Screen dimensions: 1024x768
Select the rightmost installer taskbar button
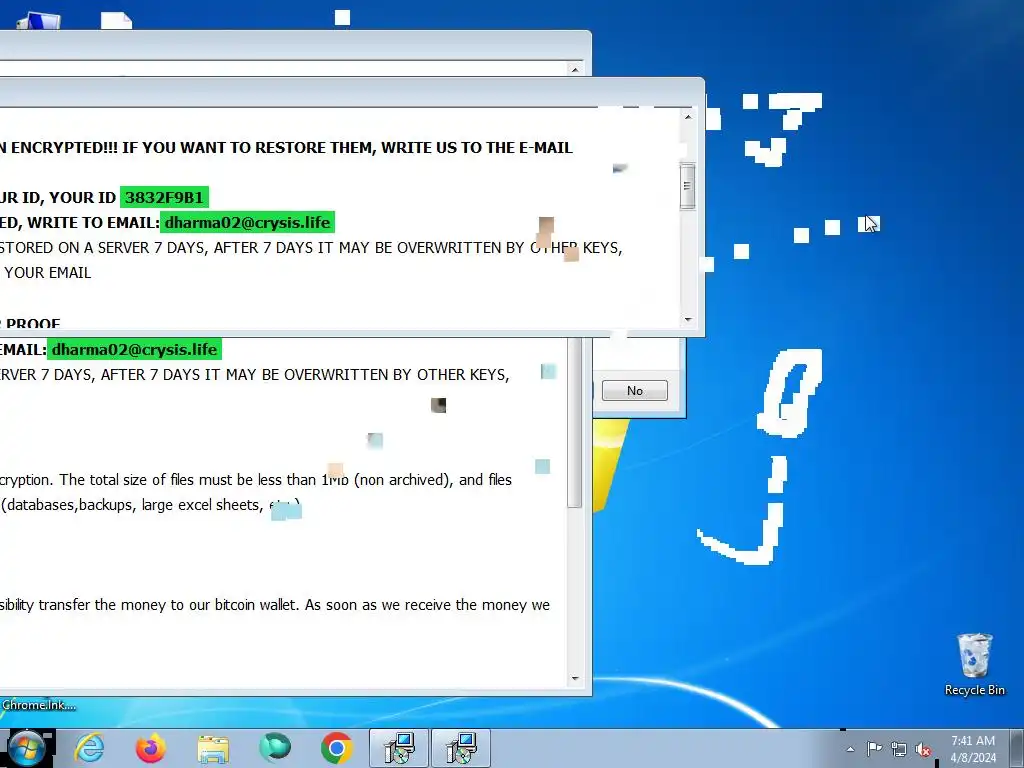click(x=461, y=748)
